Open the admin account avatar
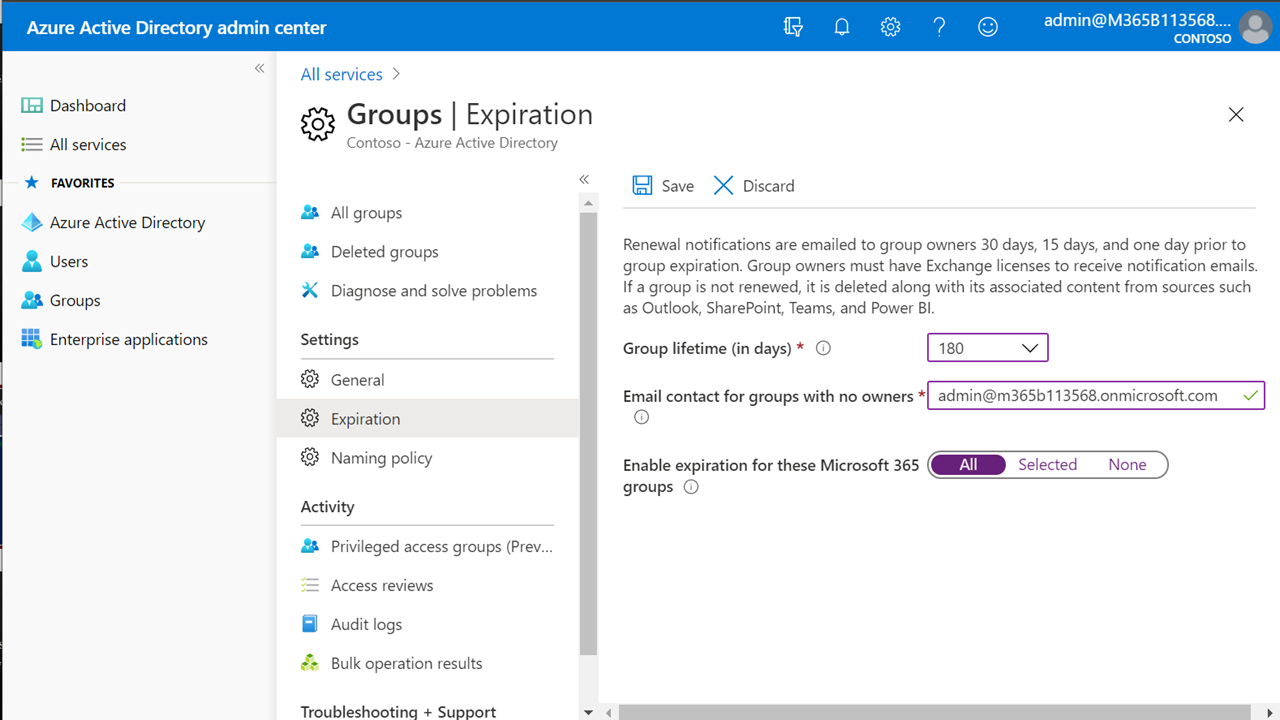1280x720 pixels. pos(1255,27)
